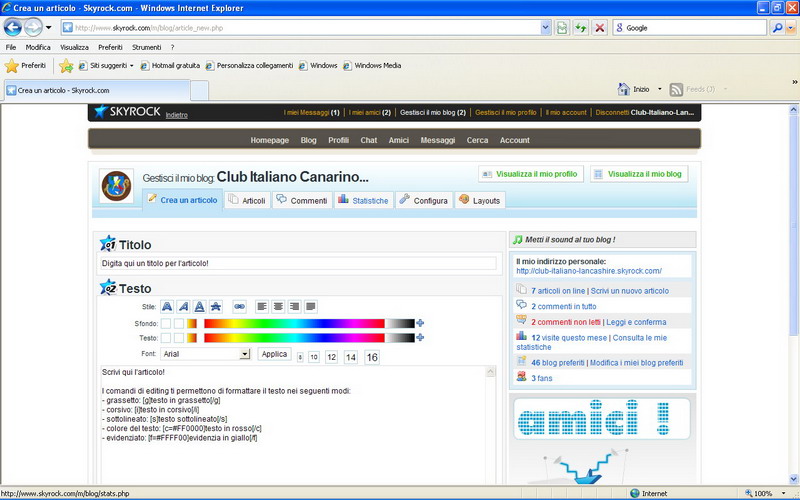Click the music note sound icon

[518, 239]
